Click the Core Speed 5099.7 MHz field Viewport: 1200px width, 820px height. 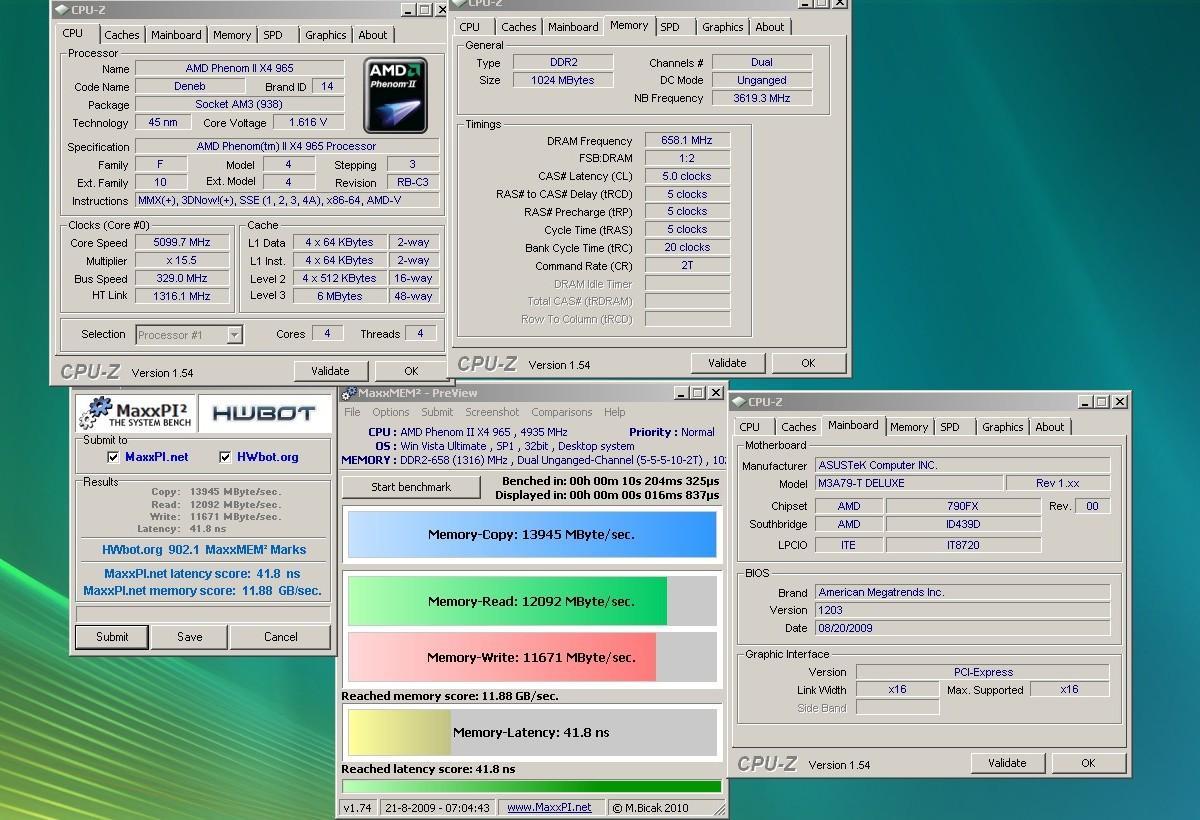tap(182, 243)
